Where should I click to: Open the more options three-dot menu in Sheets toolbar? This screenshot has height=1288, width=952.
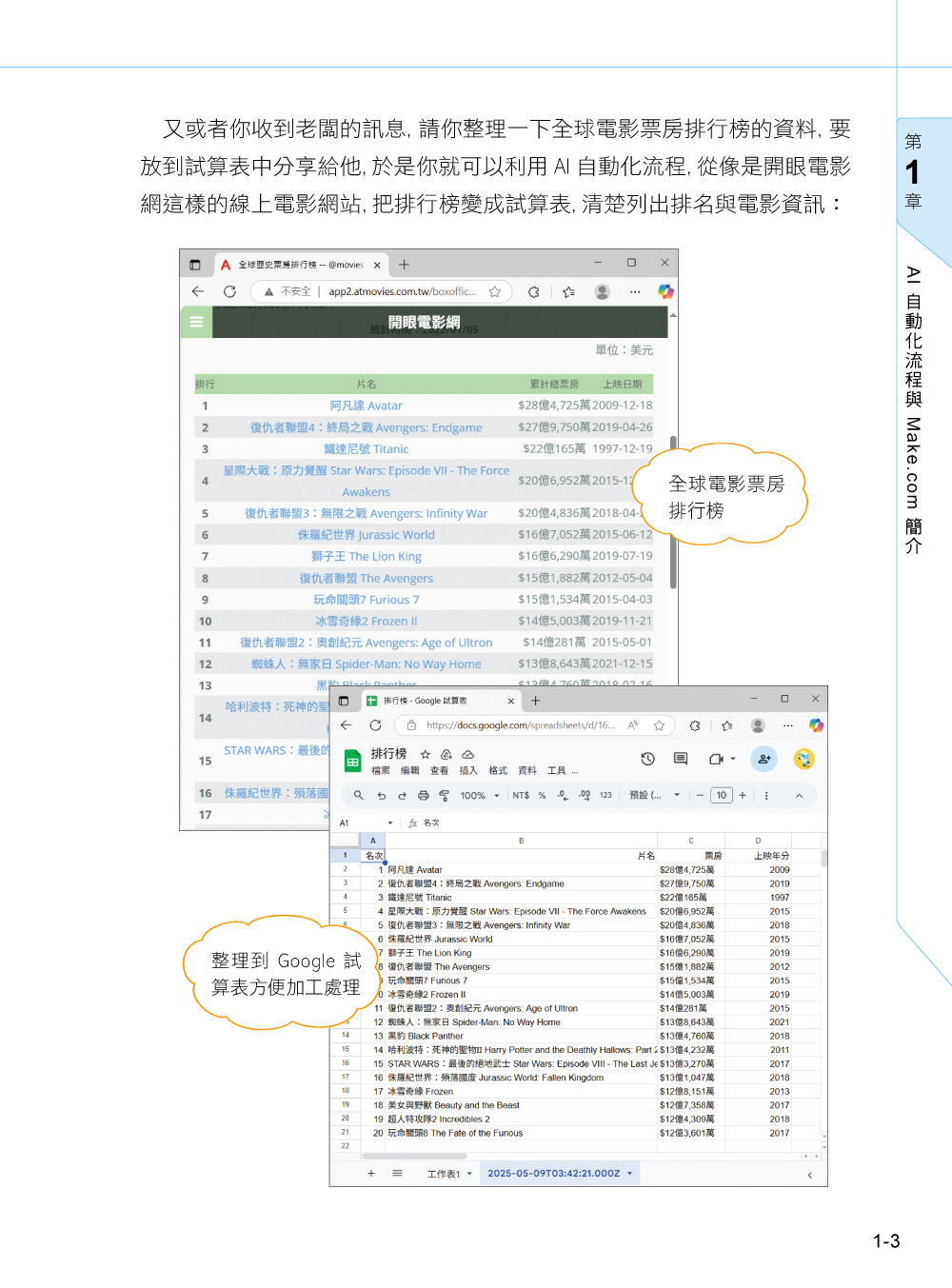coord(766,795)
